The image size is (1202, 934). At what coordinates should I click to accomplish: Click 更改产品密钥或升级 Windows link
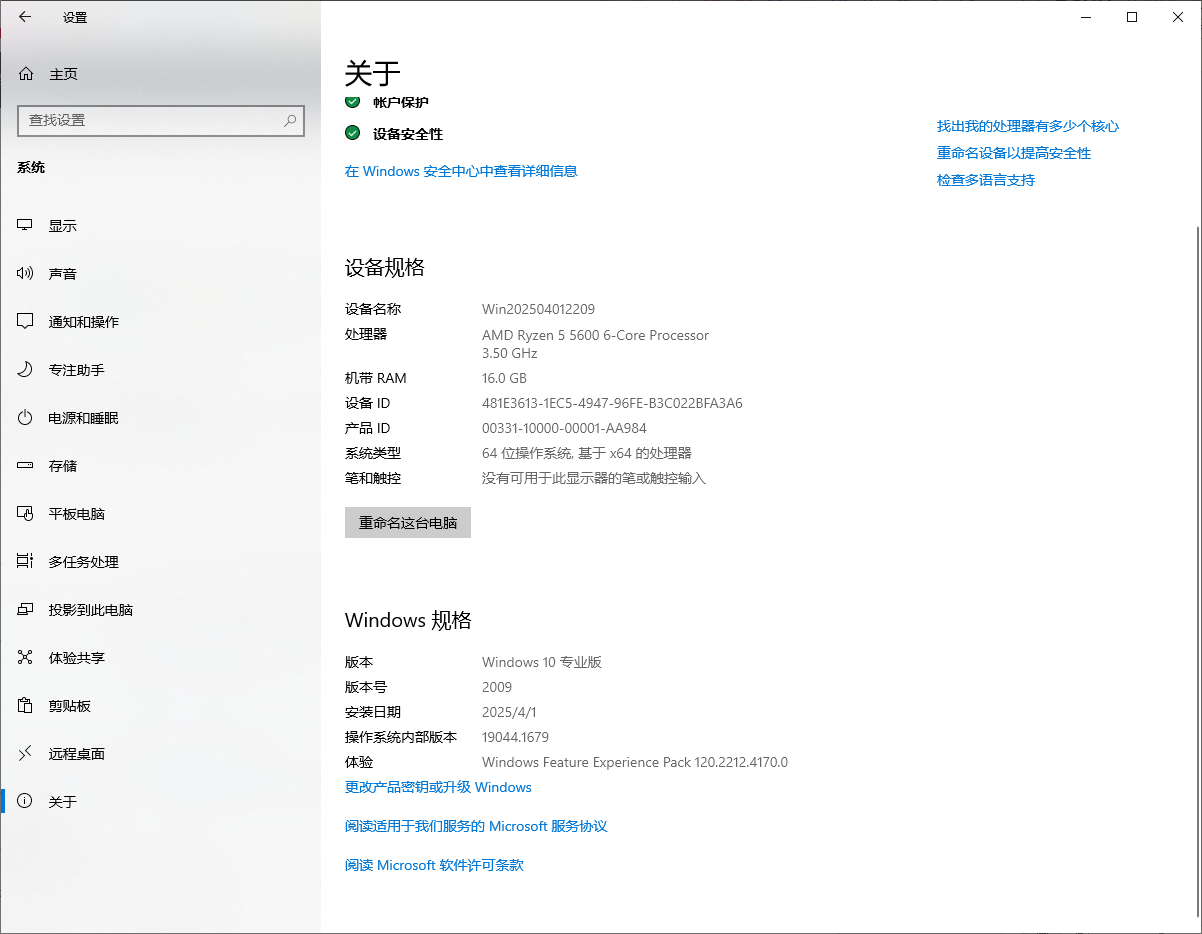pos(438,787)
